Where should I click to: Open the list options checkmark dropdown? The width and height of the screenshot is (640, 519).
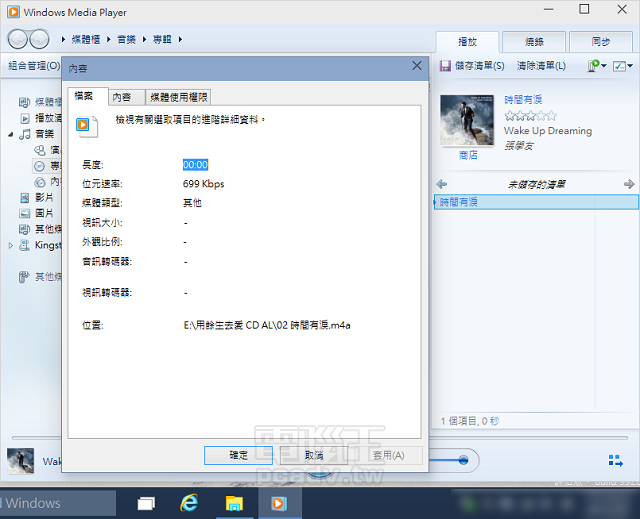622,66
